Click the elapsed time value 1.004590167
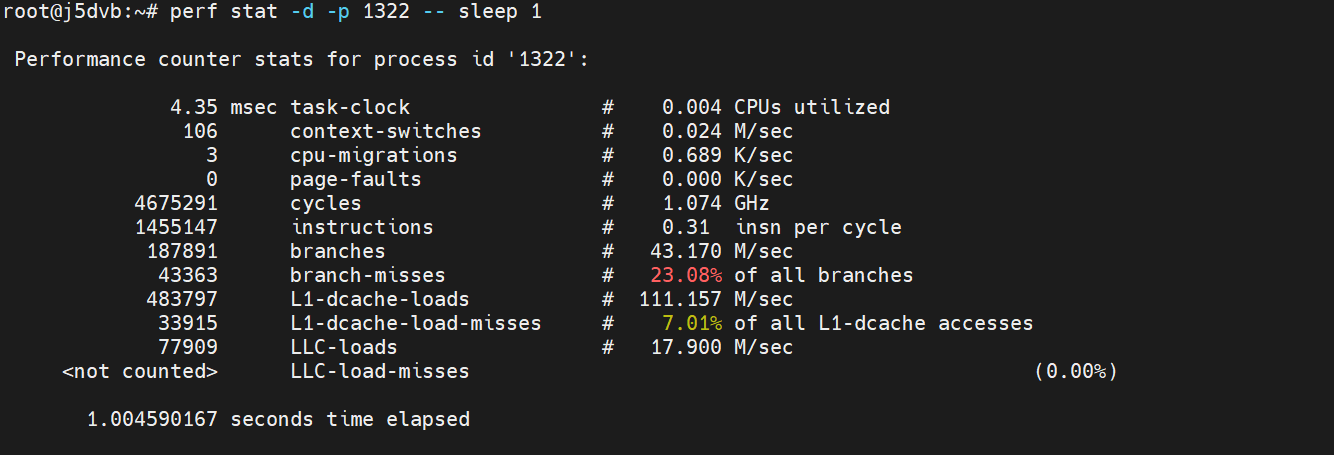 [152, 419]
